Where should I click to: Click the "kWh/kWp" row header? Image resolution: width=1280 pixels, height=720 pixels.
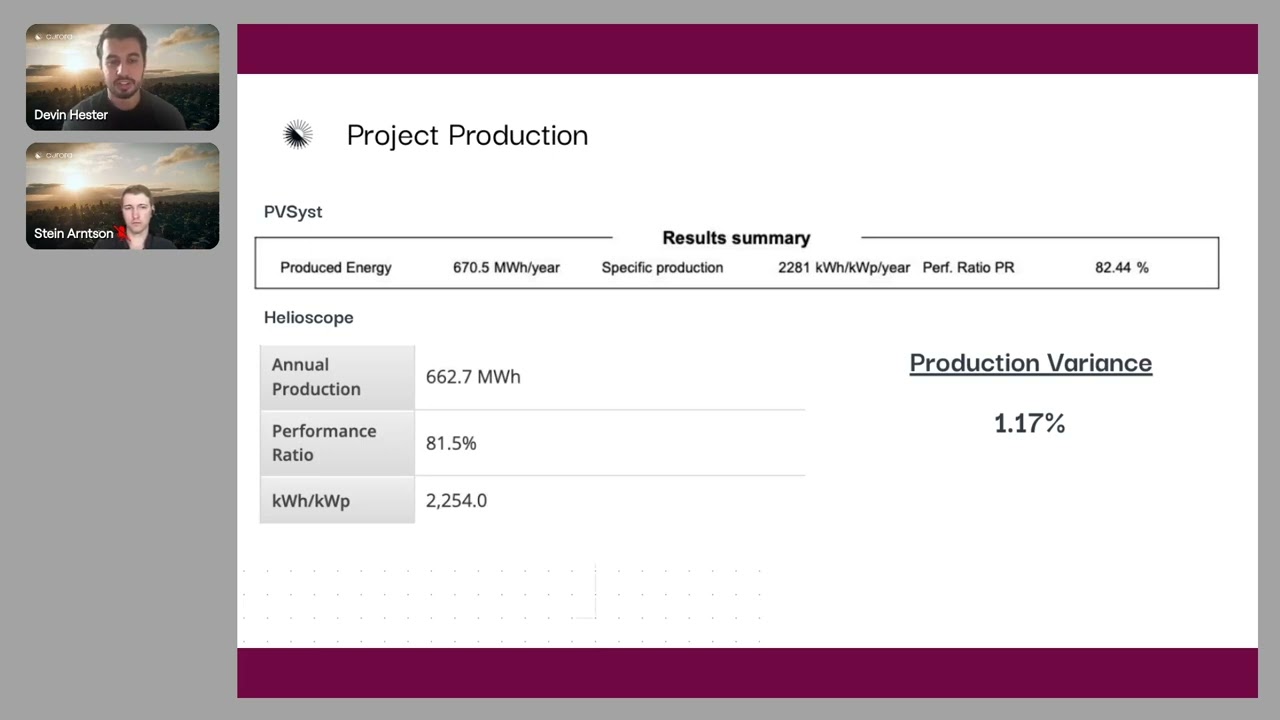pyautogui.click(x=337, y=500)
